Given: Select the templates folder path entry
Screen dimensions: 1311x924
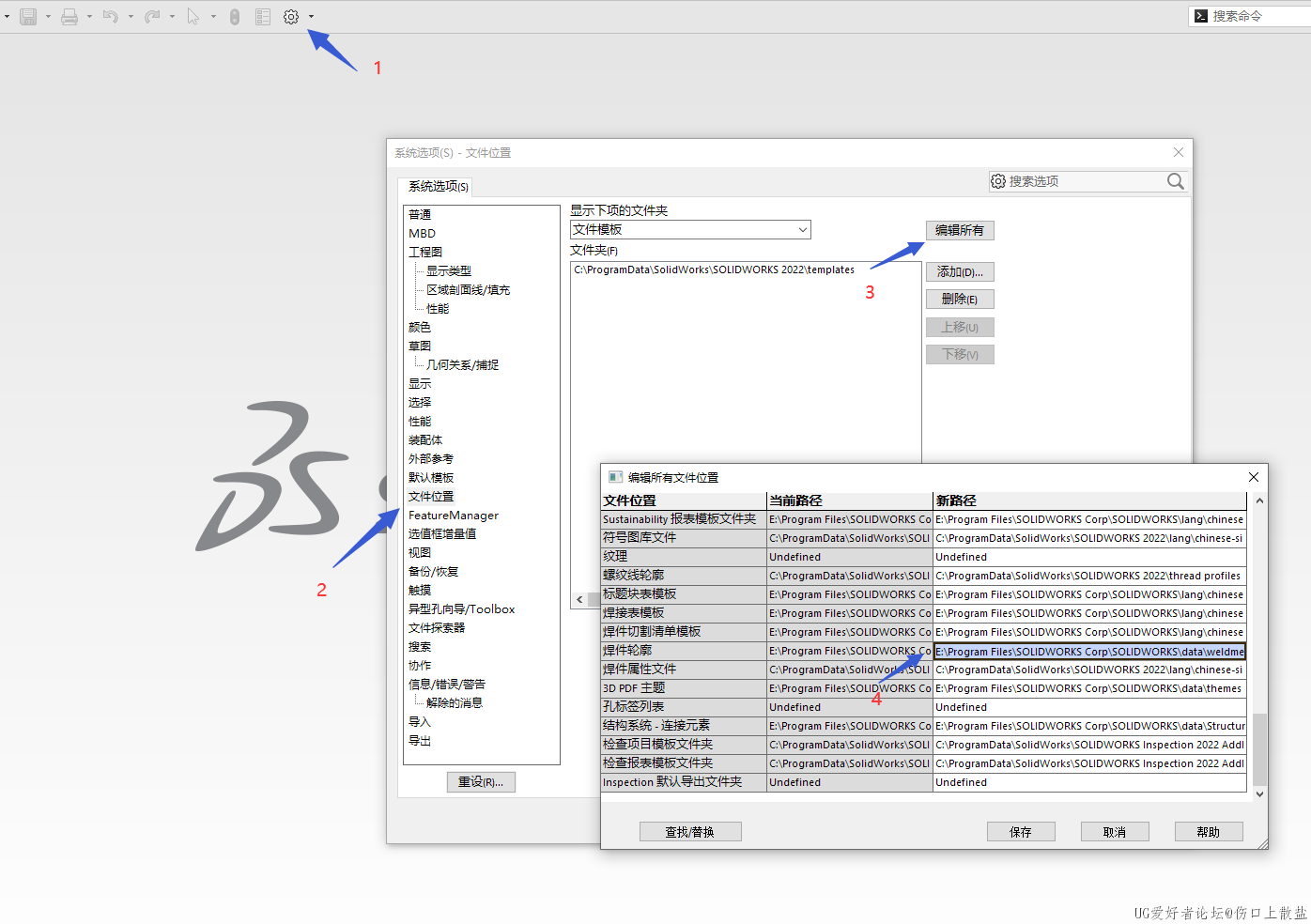Looking at the screenshot, I should 715,270.
